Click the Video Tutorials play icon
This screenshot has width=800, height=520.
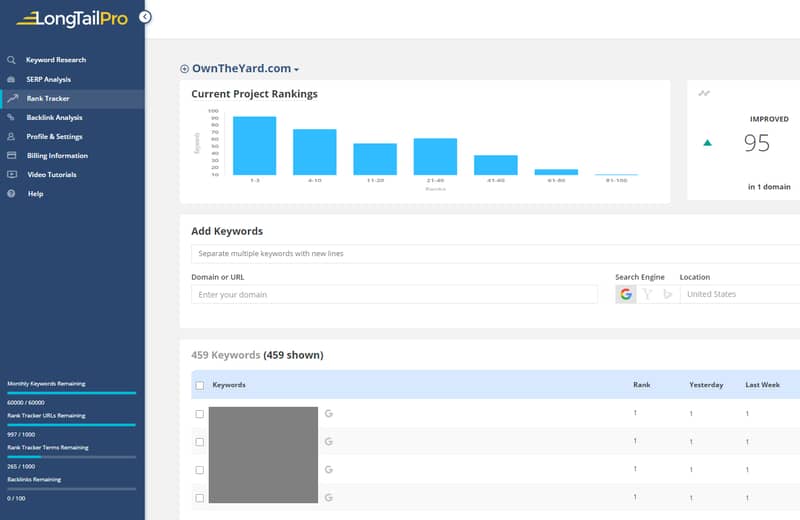pyautogui.click(x=12, y=175)
